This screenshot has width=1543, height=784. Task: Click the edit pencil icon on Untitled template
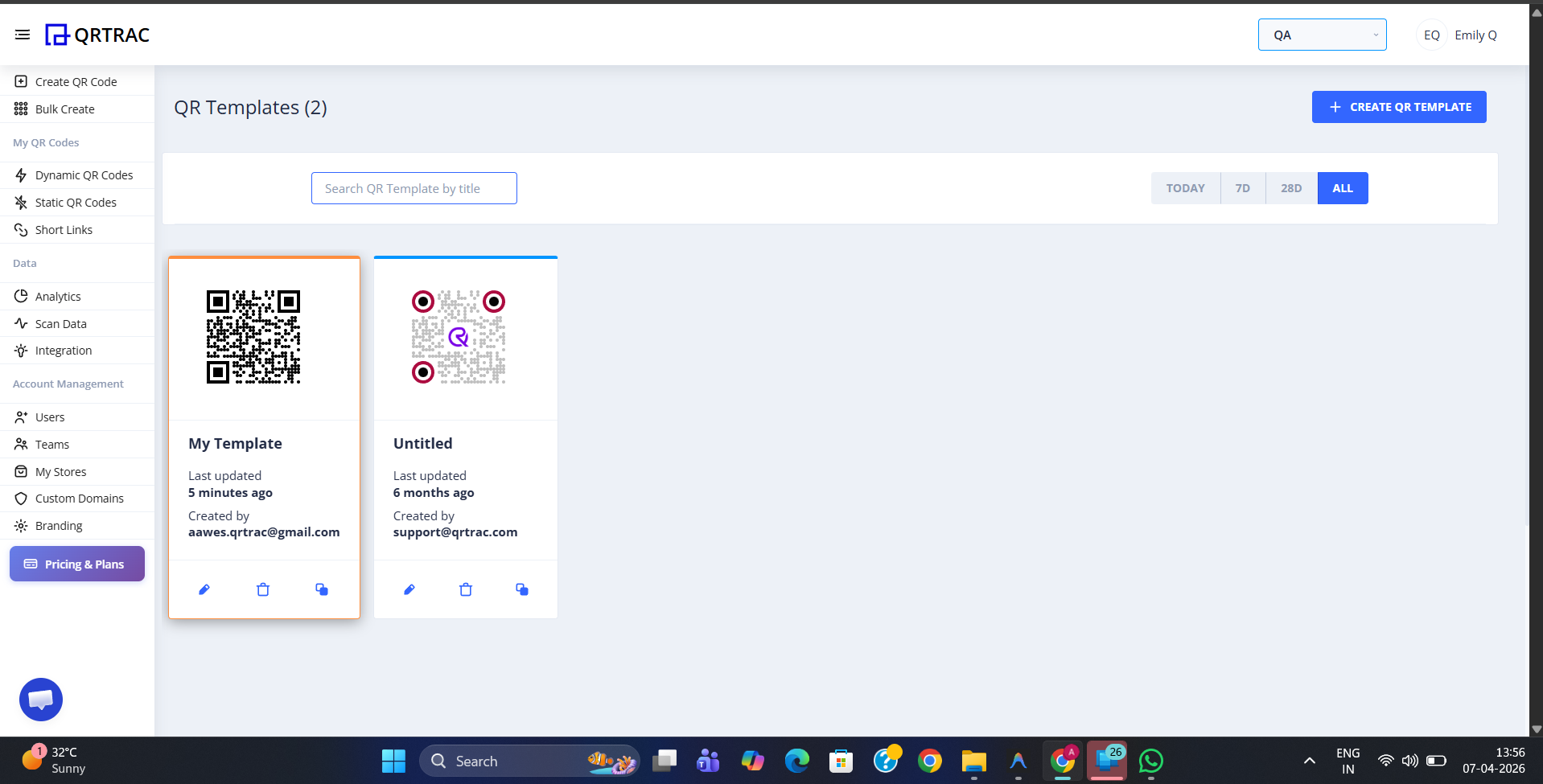(x=409, y=589)
